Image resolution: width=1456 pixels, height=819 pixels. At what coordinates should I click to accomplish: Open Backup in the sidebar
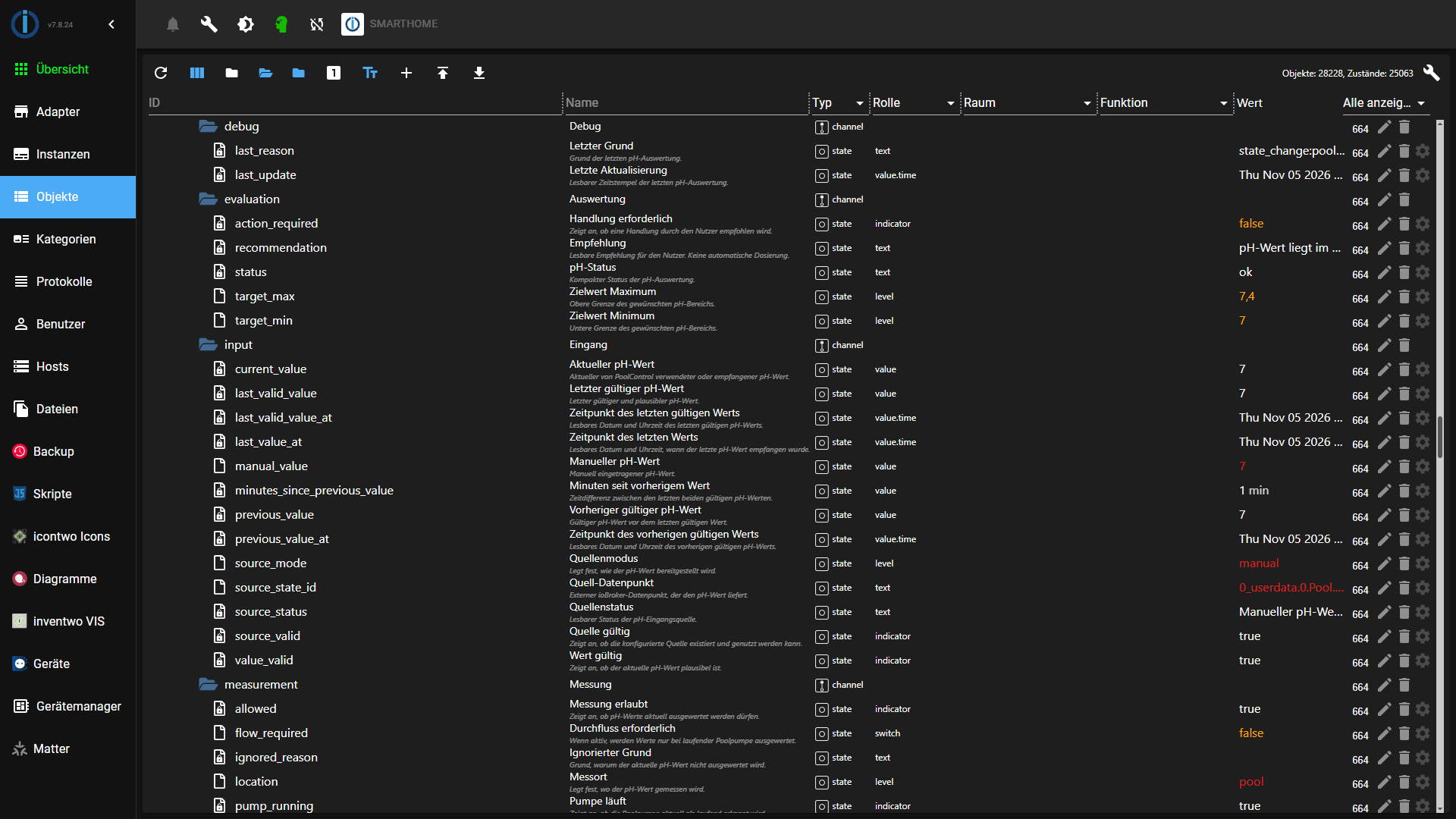(x=68, y=451)
